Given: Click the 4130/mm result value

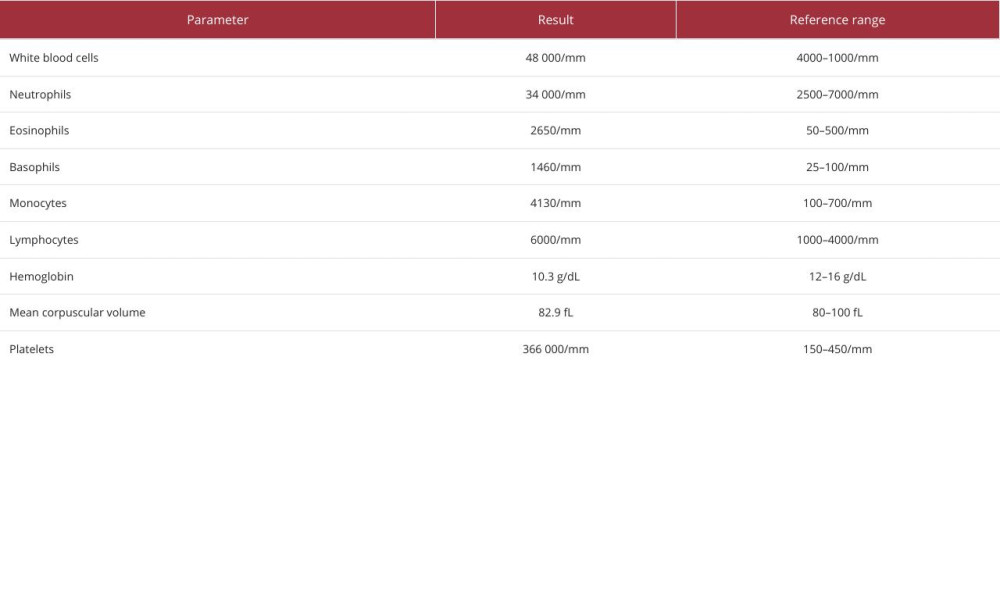Looking at the screenshot, I should point(555,203).
